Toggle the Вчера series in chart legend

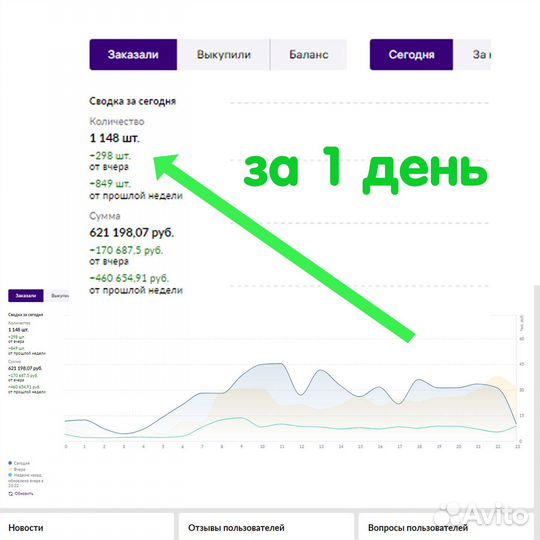[x=17, y=469]
